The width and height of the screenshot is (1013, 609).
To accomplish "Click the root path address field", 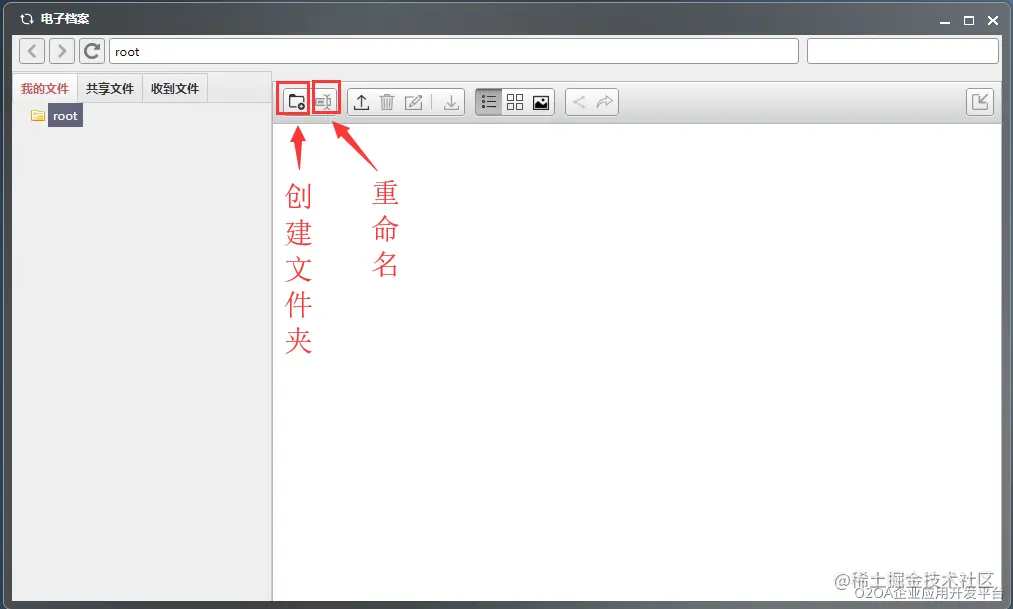I will pyautogui.click(x=454, y=51).
